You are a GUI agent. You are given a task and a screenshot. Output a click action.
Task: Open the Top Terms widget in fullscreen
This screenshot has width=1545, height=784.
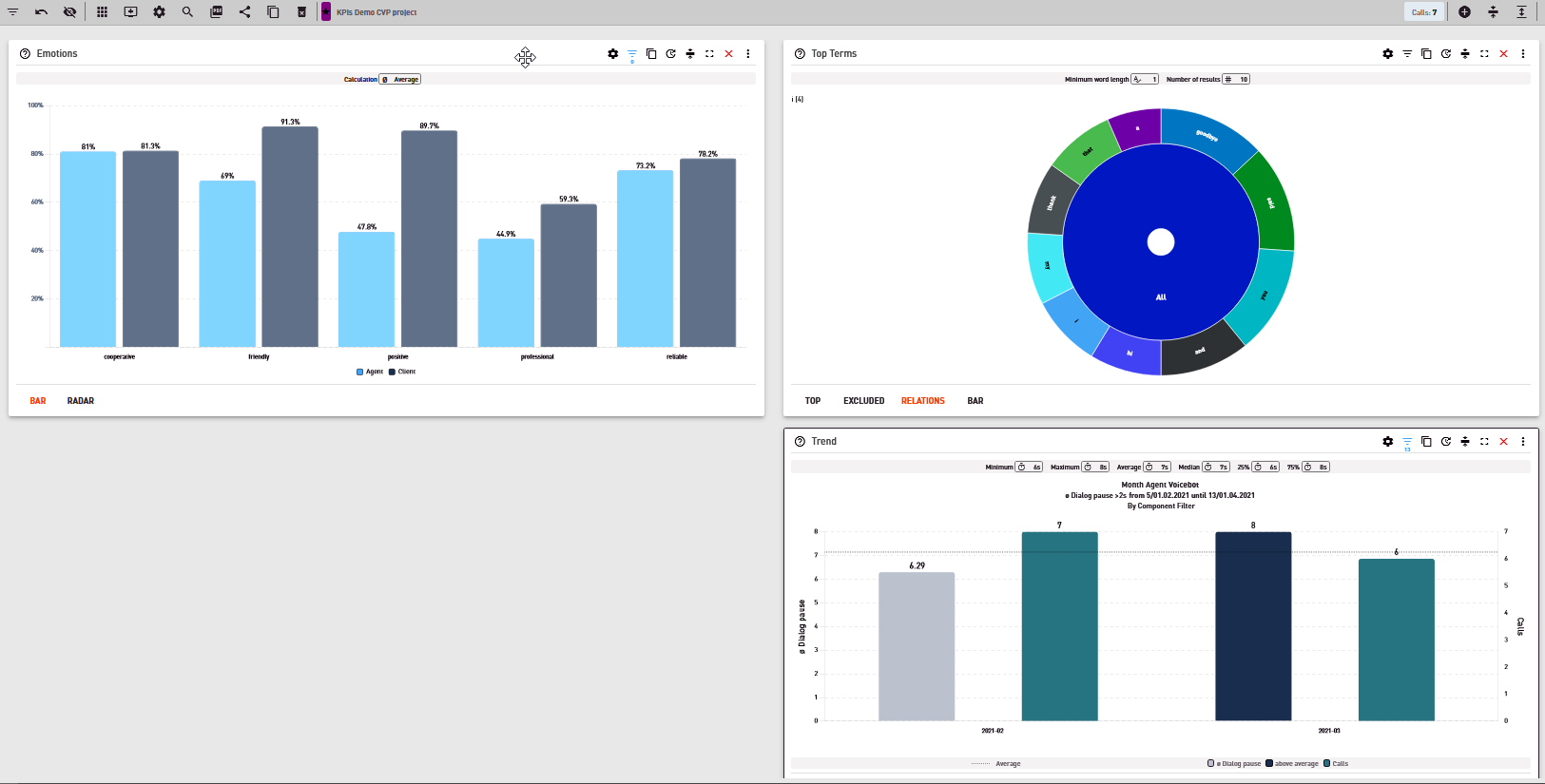pyautogui.click(x=1484, y=54)
